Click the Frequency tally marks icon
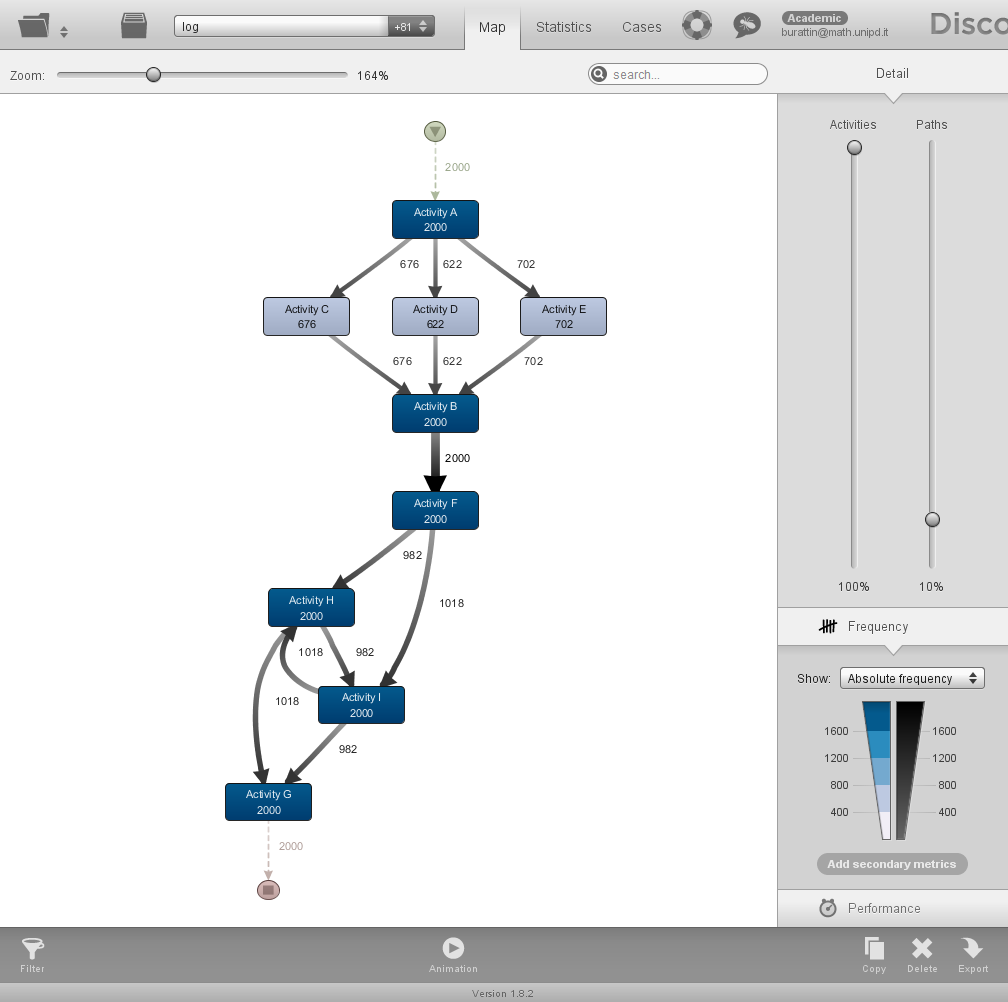1008x1002 pixels. [828, 625]
